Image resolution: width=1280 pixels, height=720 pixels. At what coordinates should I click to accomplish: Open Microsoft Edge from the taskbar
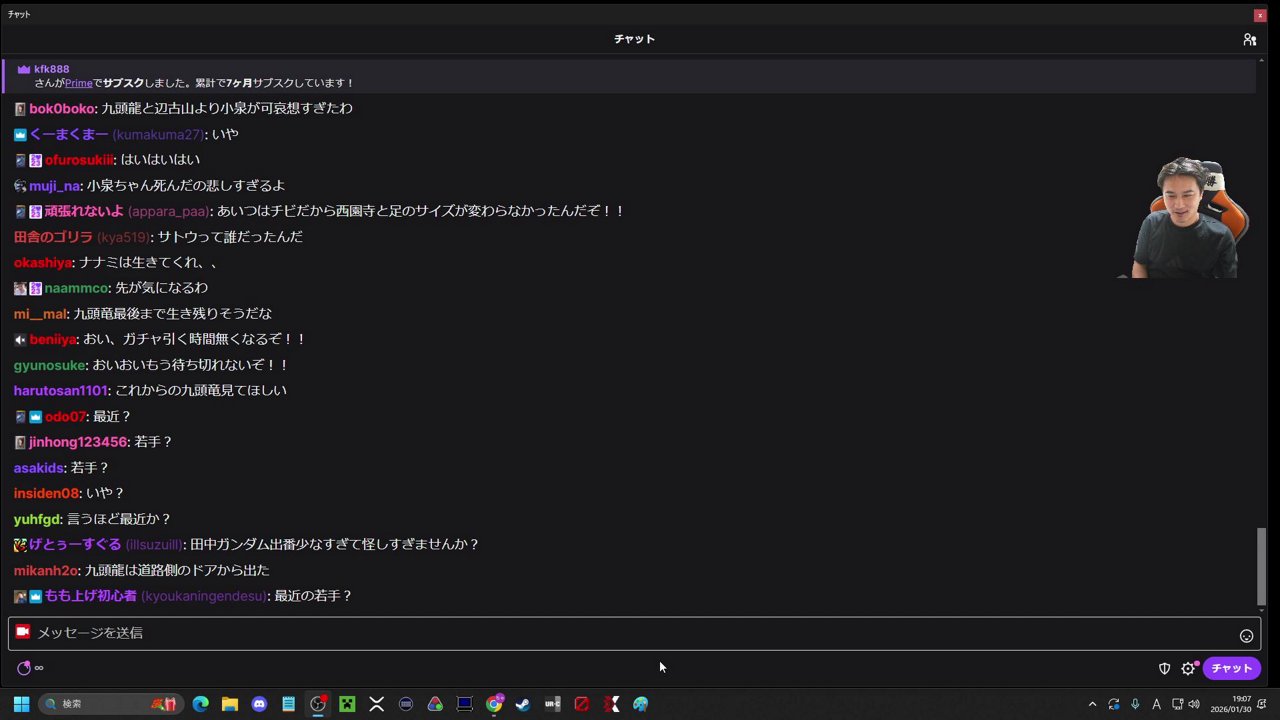click(x=201, y=704)
